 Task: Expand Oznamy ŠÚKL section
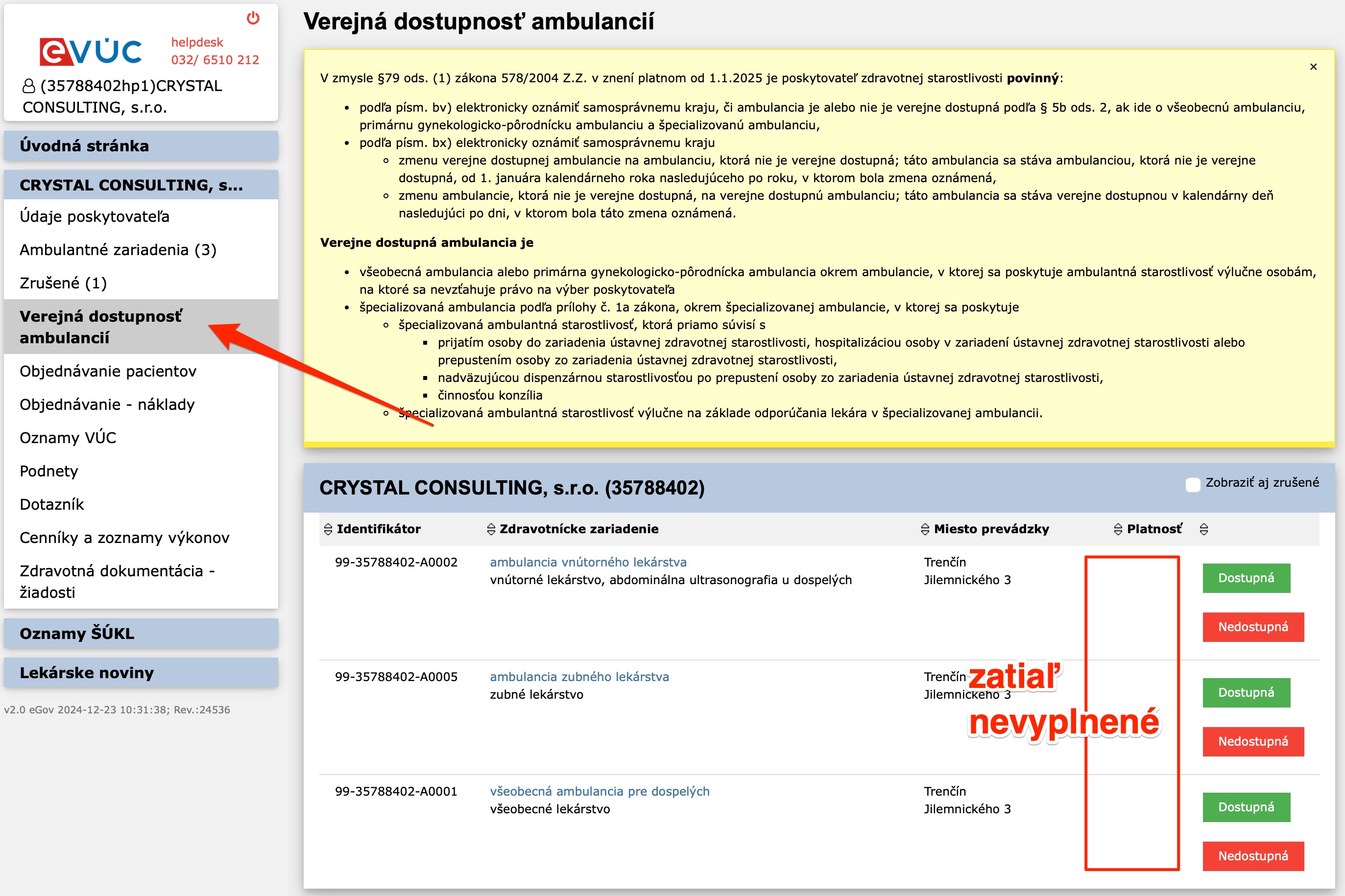141,633
